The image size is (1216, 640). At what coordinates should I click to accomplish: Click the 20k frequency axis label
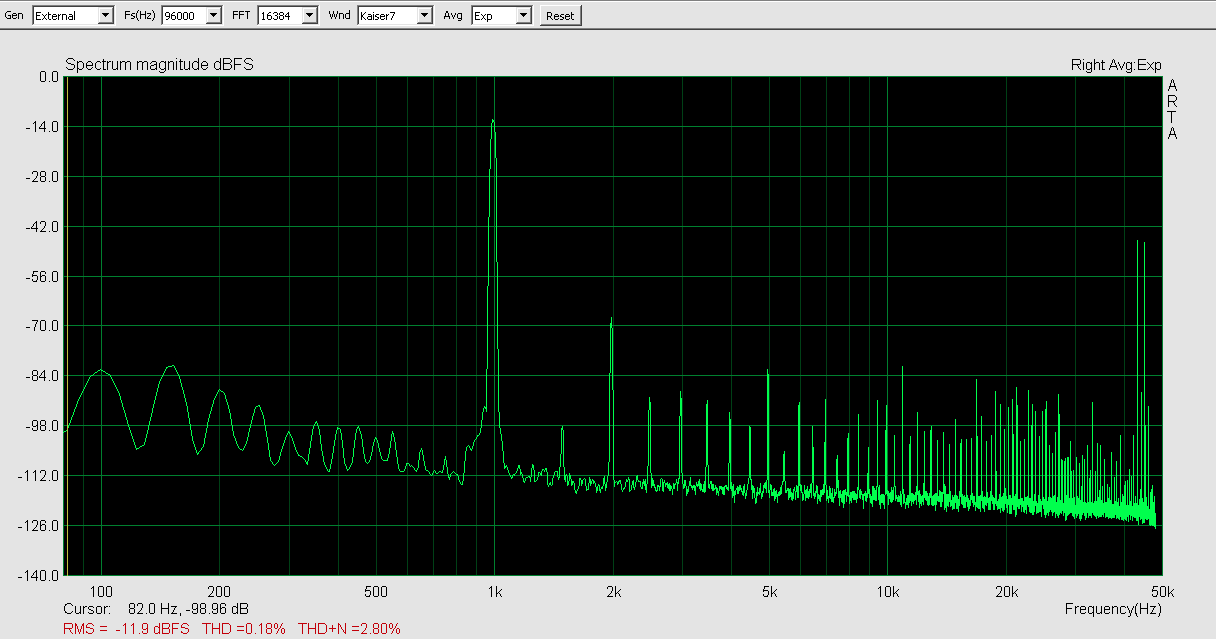click(1007, 591)
